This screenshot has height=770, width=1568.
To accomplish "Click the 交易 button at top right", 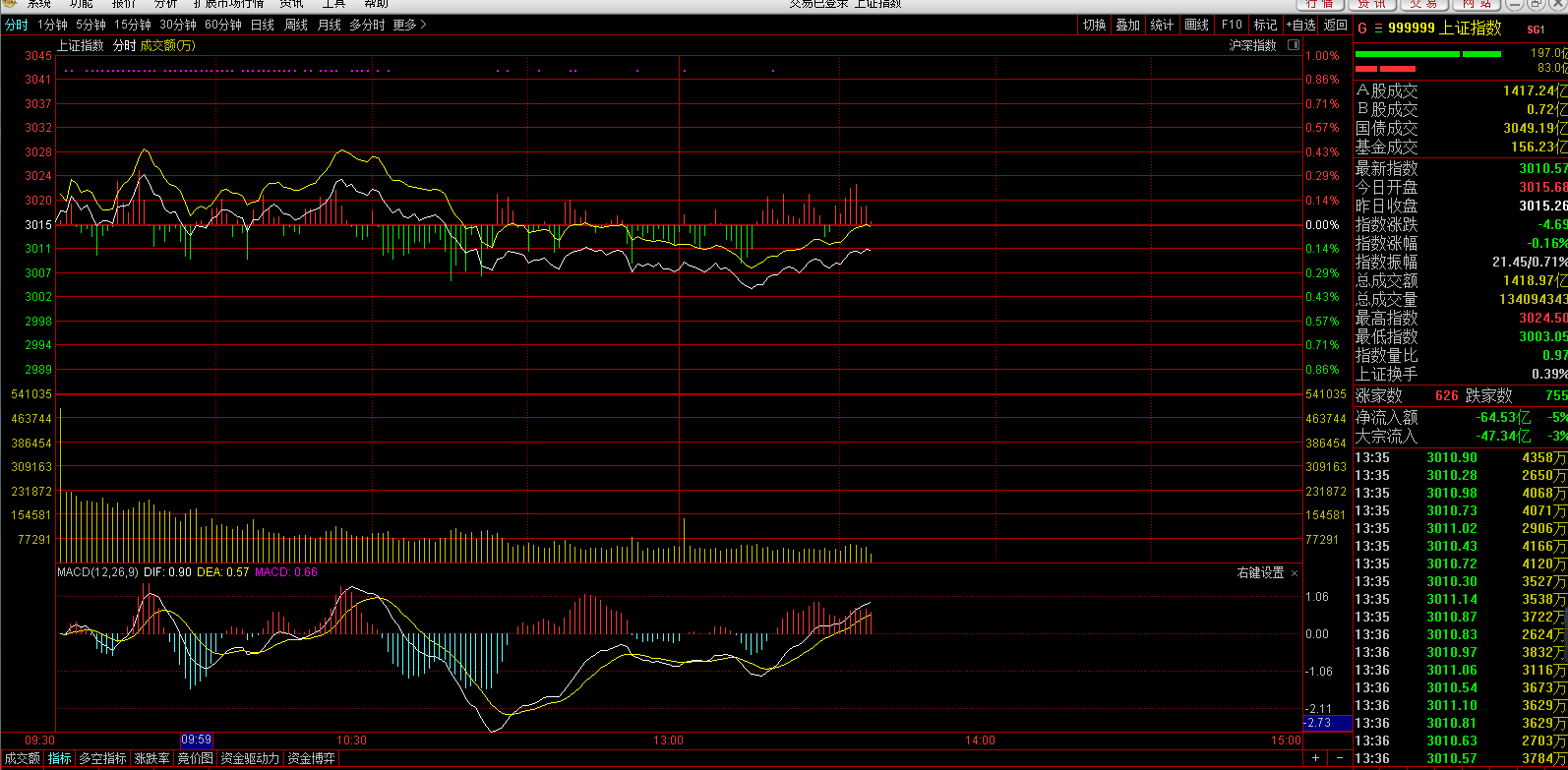I will (1423, 4).
